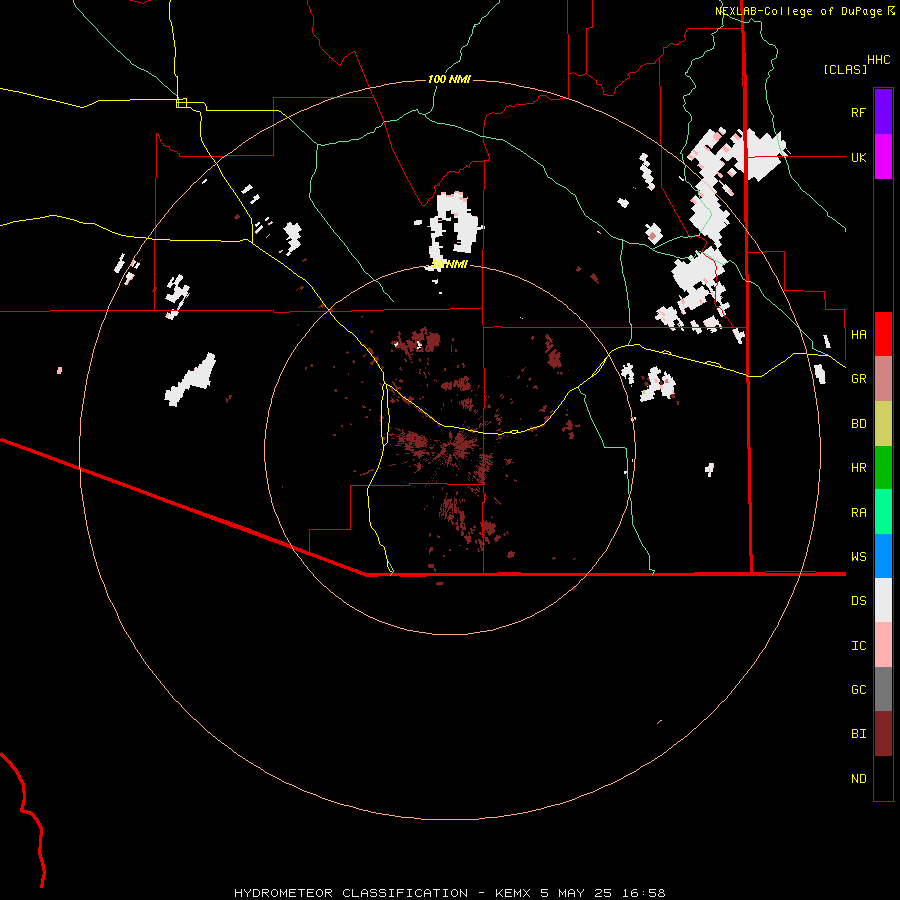Click the RF purple color swatch
The width and height of the screenshot is (900, 900).
pos(883,112)
